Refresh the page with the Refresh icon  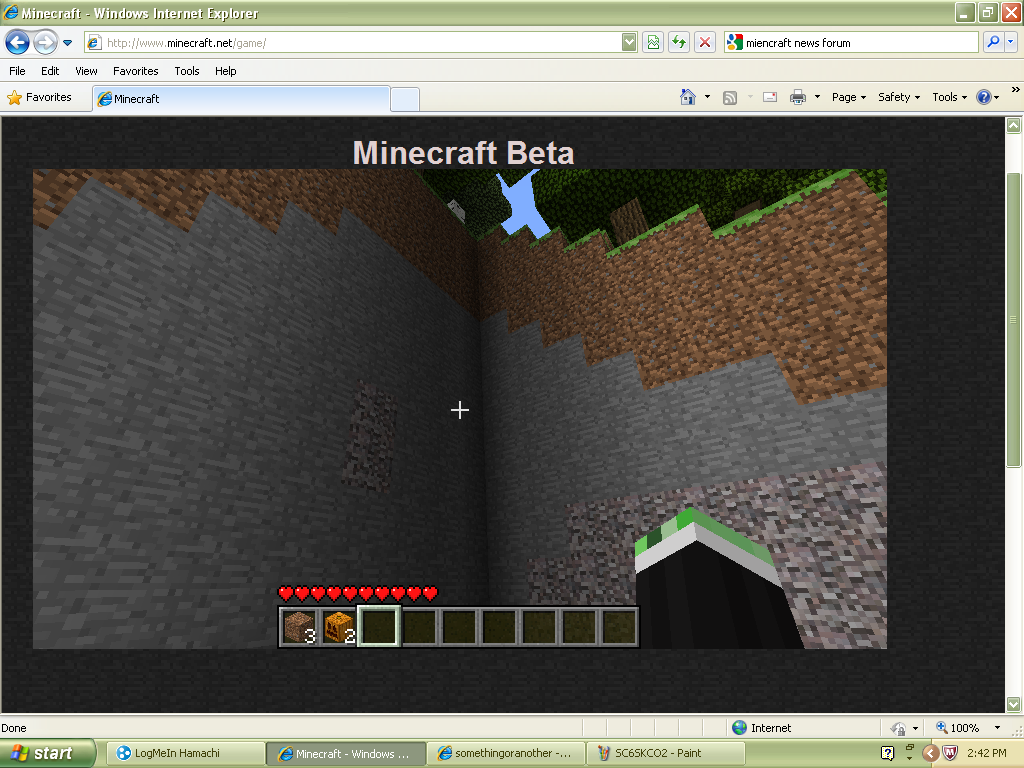click(679, 43)
